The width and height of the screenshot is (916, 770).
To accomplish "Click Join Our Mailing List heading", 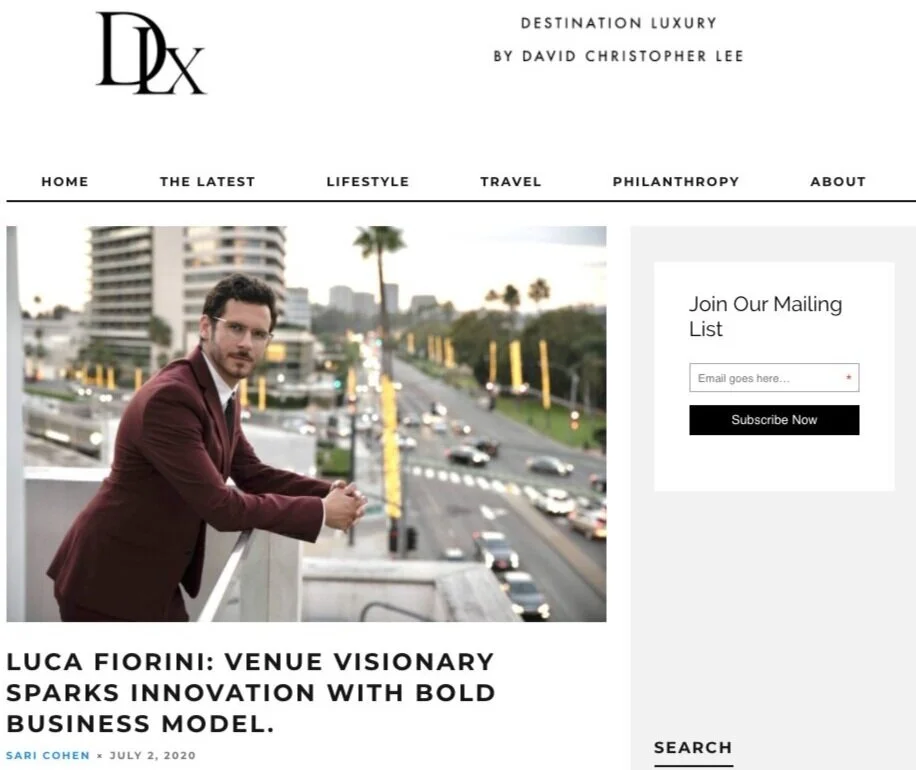I will click(765, 316).
